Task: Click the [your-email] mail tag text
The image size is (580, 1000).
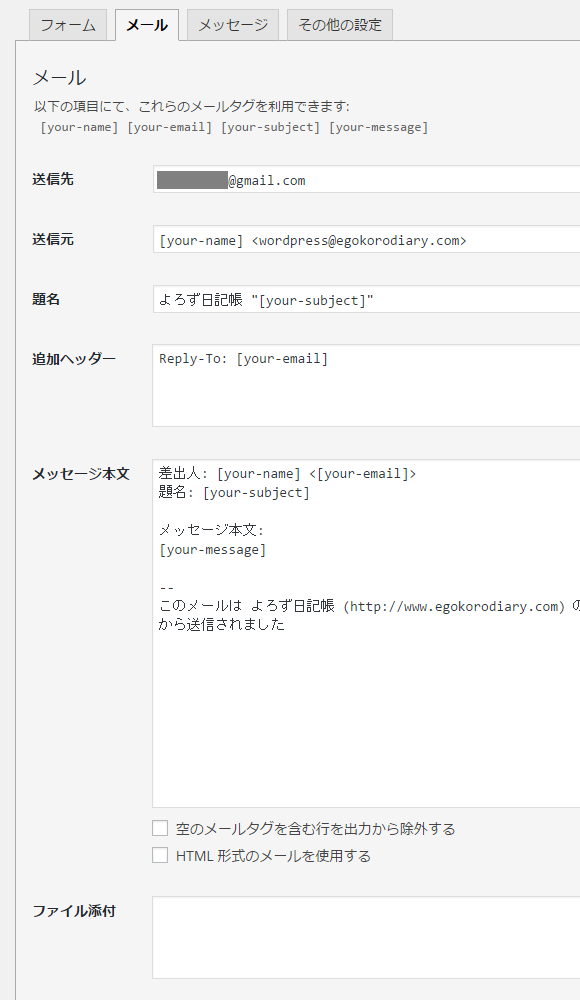Action: point(170,127)
